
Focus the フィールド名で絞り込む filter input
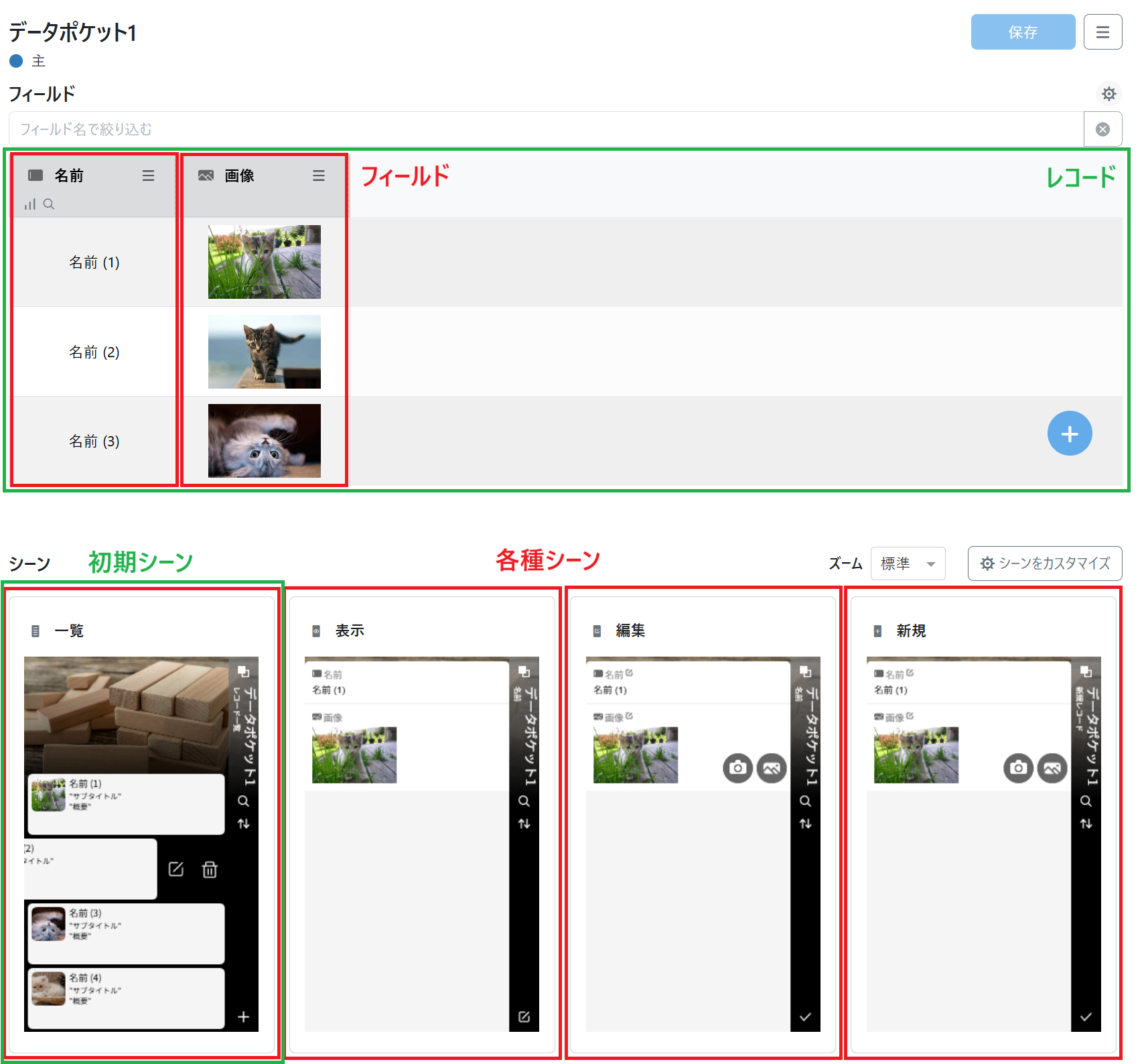coord(545,129)
